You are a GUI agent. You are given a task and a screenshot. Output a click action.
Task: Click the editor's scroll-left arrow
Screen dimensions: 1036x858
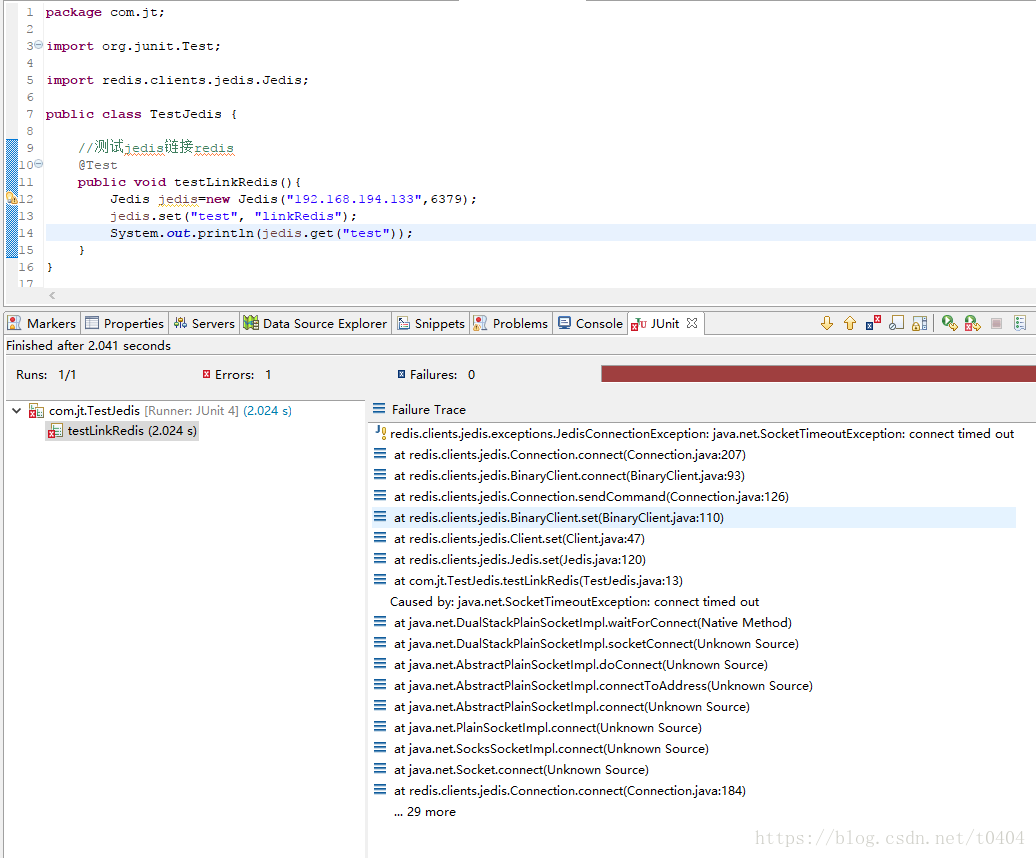(x=52, y=296)
